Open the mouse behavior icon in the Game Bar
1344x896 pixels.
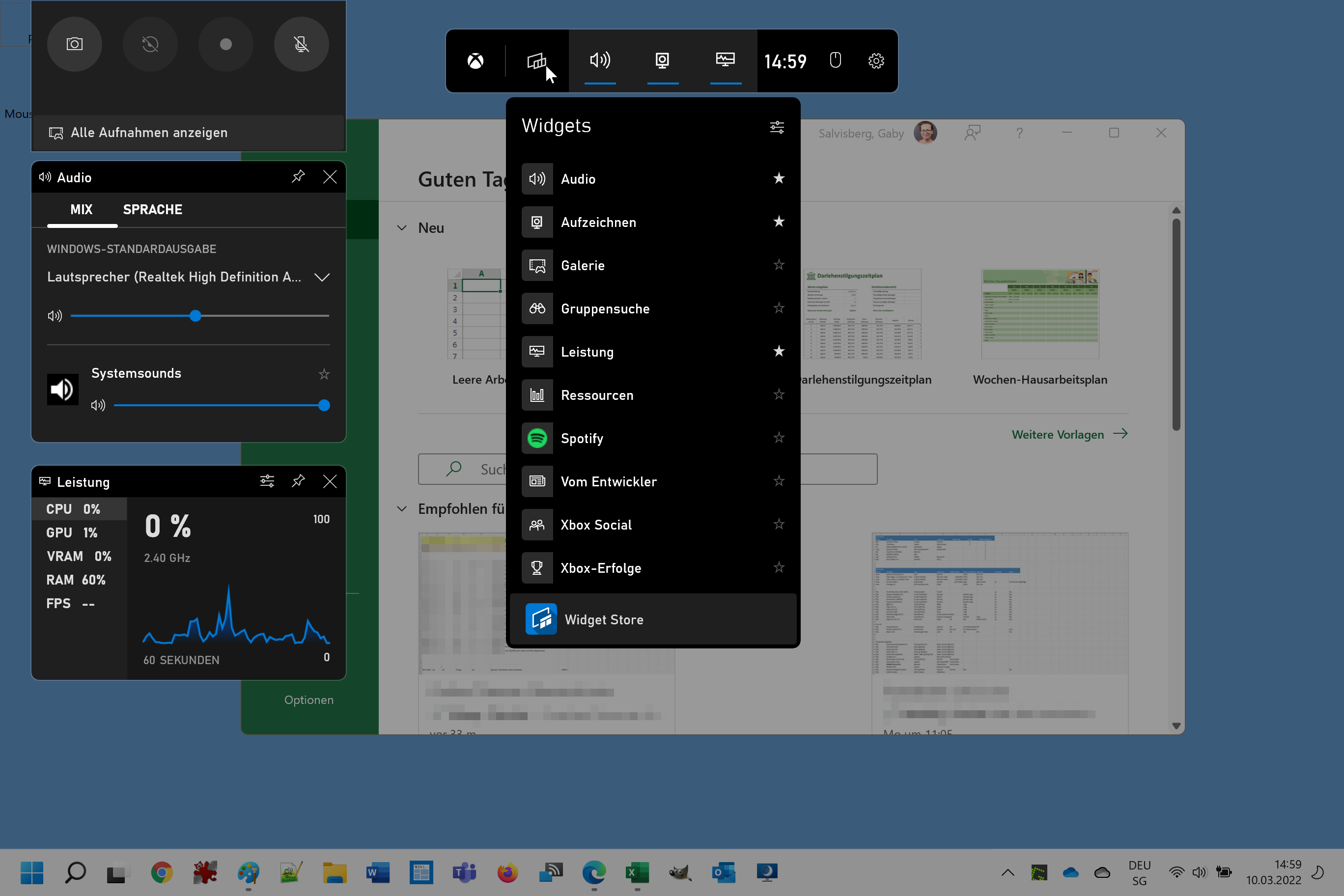click(836, 60)
